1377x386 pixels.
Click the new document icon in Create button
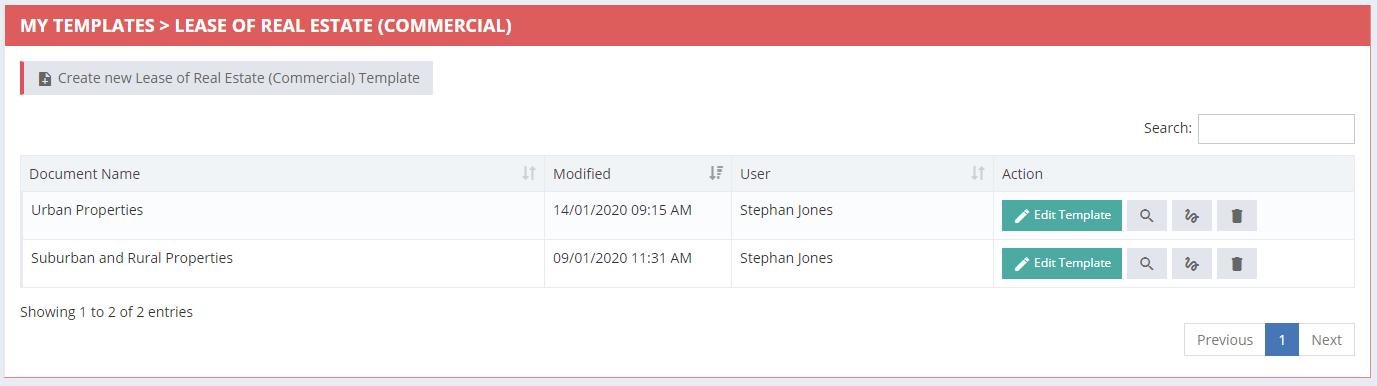pyautogui.click(x=45, y=79)
